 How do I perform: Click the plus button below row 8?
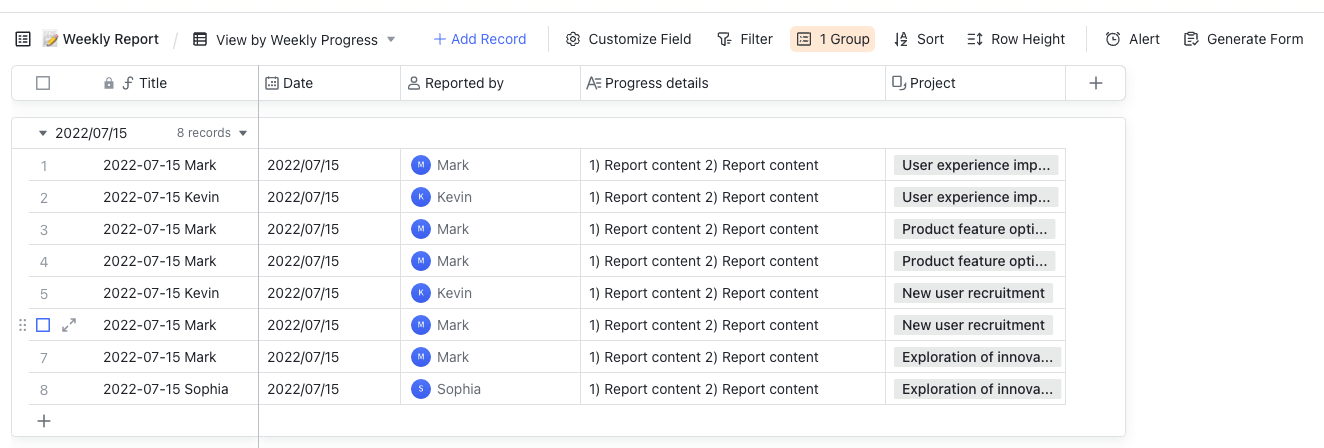[44, 421]
